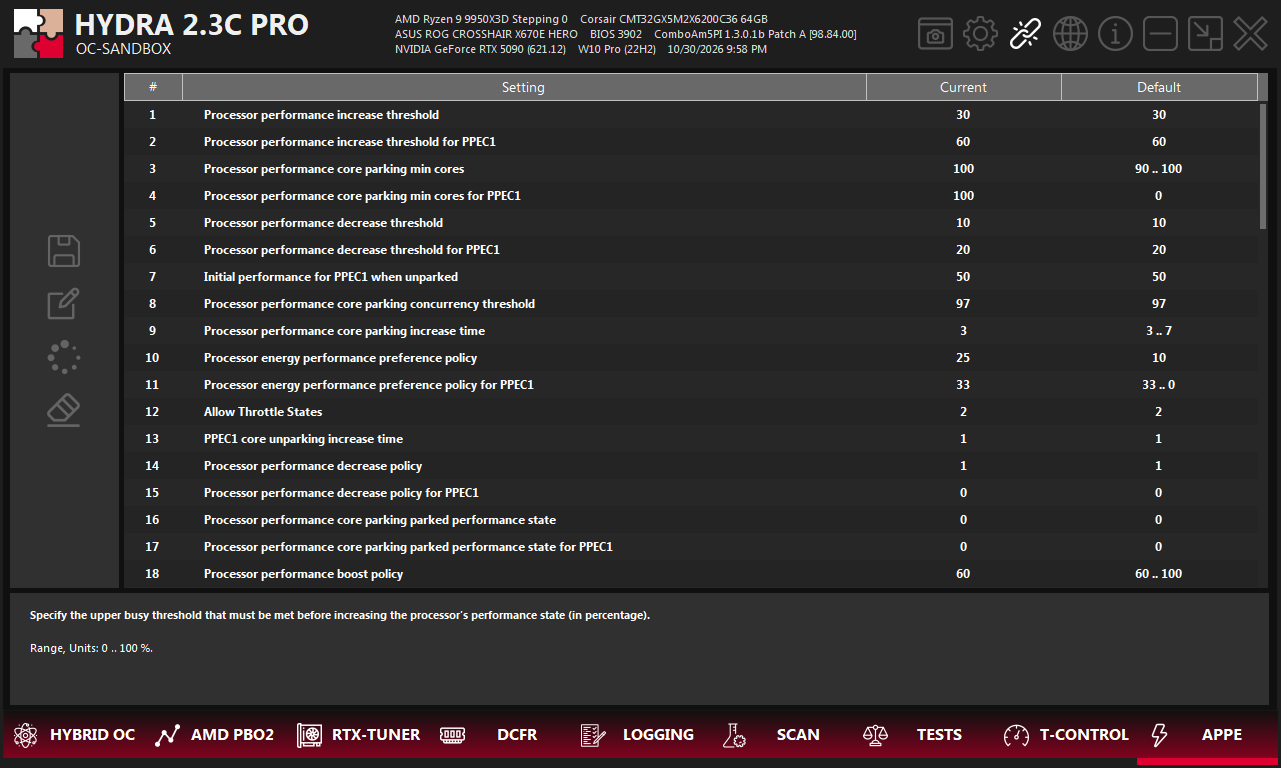Click default value '90 .. 100' in row 3
The height and width of the screenshot is (768, 1281).
pyautogui.click(x=1159, y=169)
